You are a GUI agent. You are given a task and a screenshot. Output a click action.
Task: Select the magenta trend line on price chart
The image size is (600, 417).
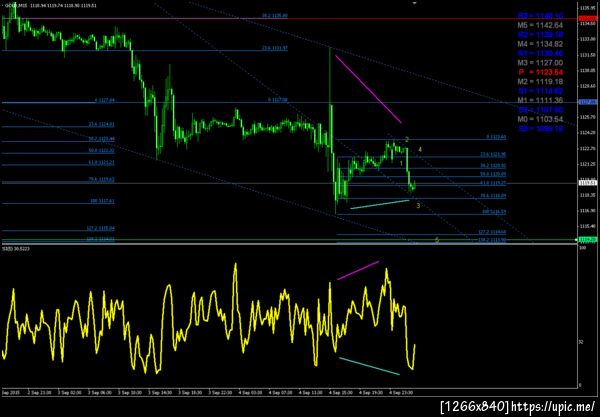pos(368,89)
